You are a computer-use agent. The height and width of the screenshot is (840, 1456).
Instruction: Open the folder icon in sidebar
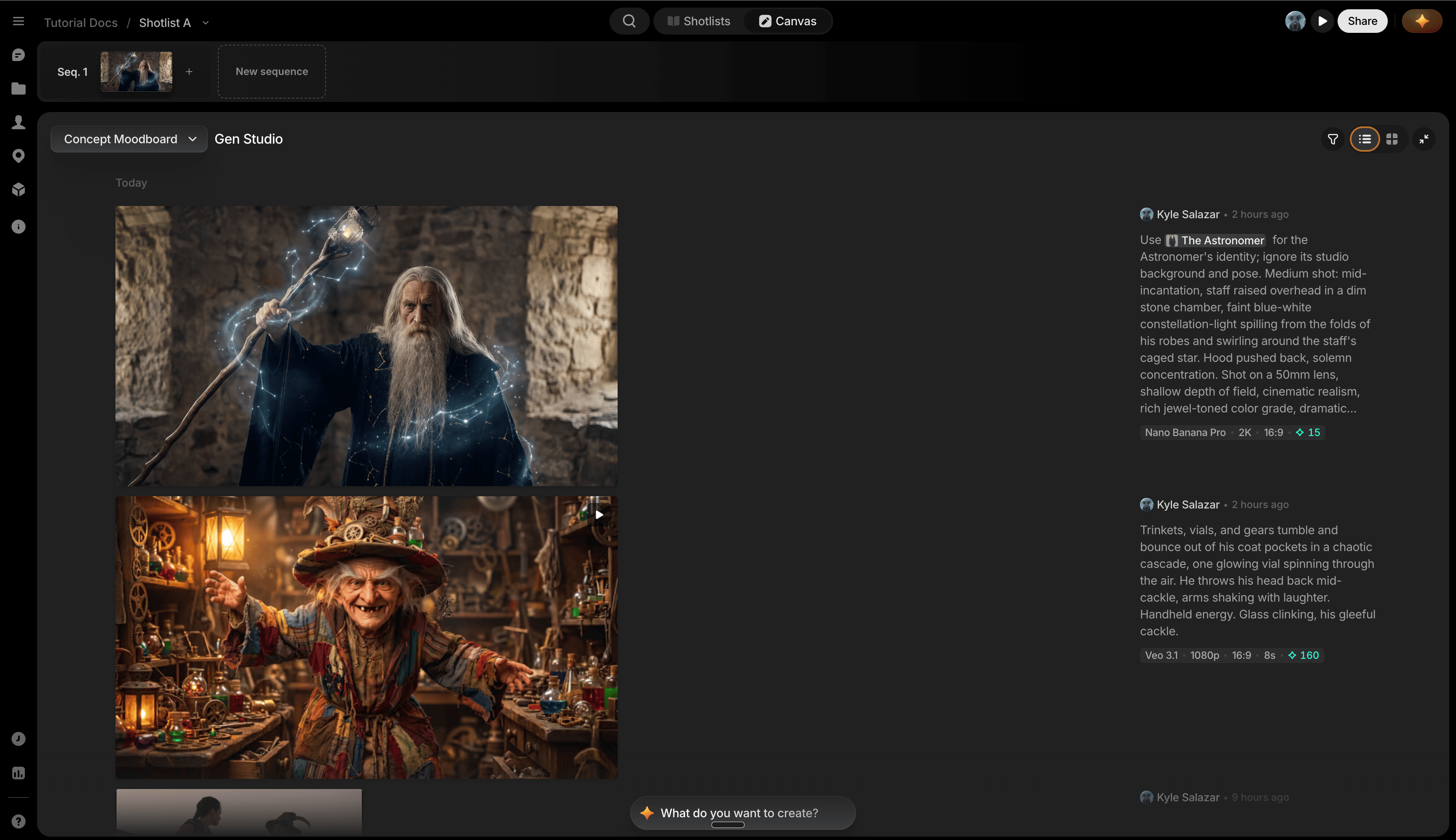coord(19,88)
